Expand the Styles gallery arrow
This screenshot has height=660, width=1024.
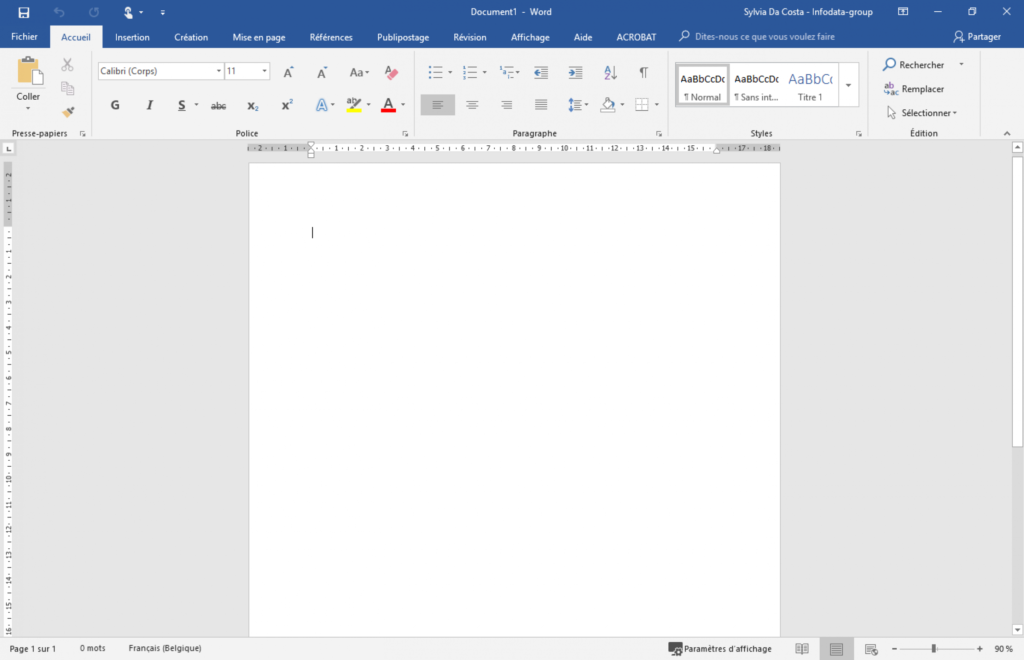click(848, 85)
